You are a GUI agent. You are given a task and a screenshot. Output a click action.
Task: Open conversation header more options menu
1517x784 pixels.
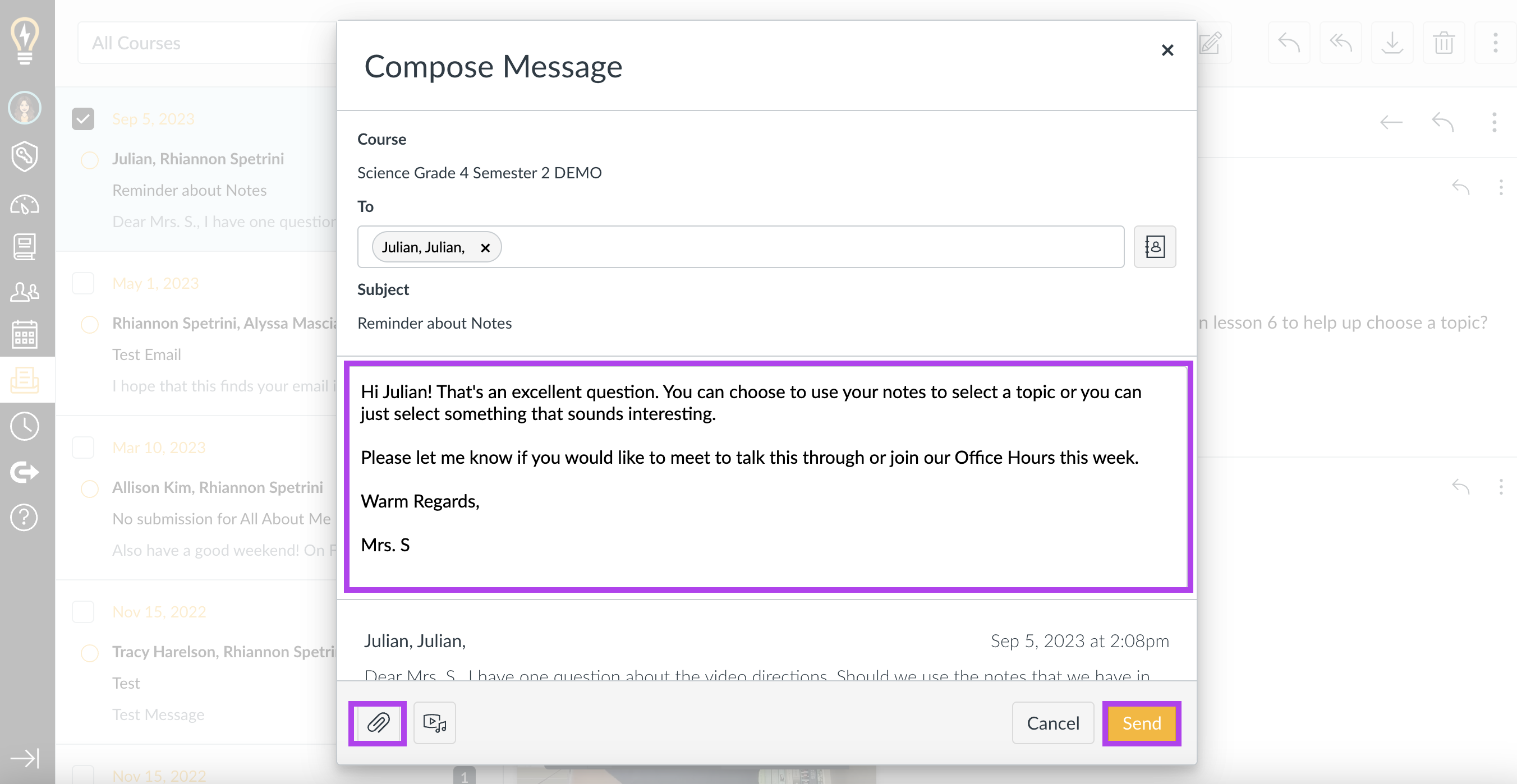pos(1494,122)
